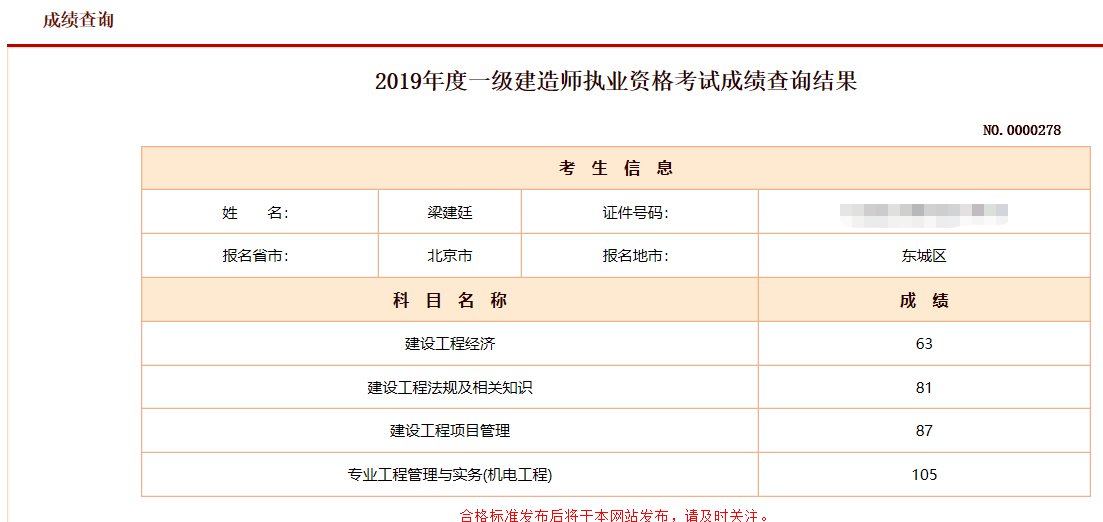This screenshot has height=522, width=1103.
Task: Select the 专业工程管理与实务(机电工程) subject row
Action: pyautogui.click(x=449, y=475)
